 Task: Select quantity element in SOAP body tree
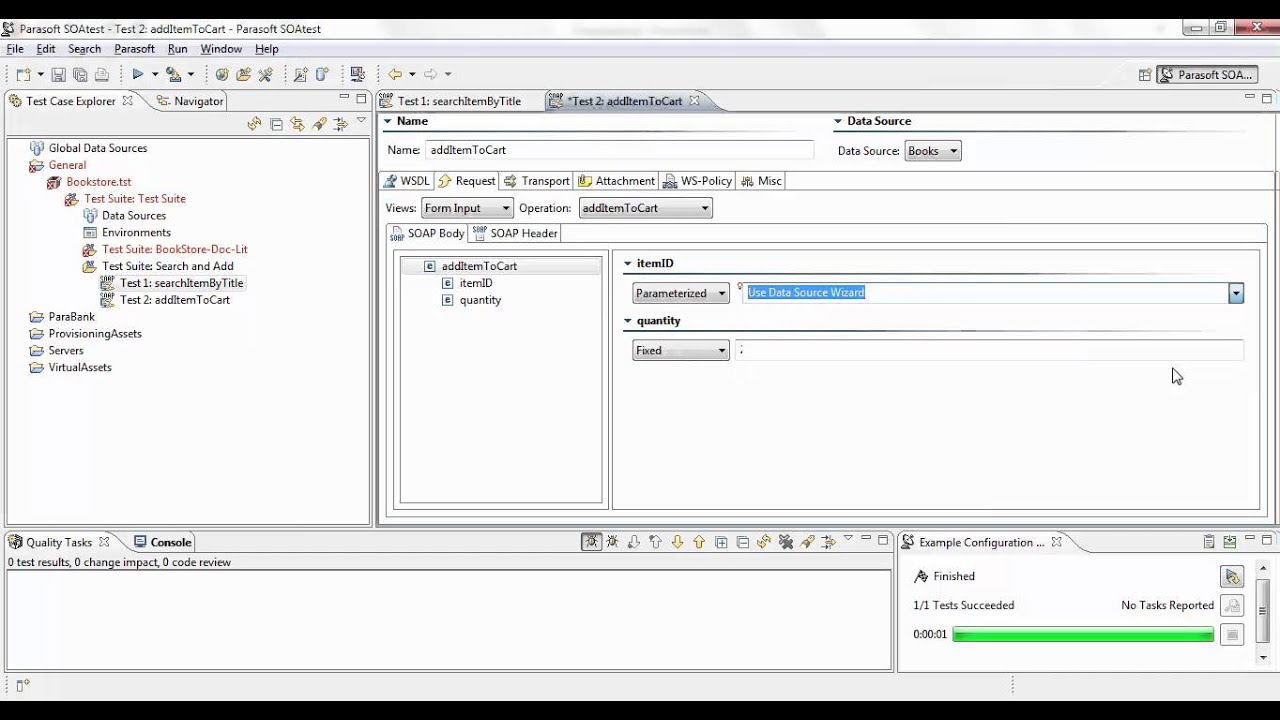480,300
